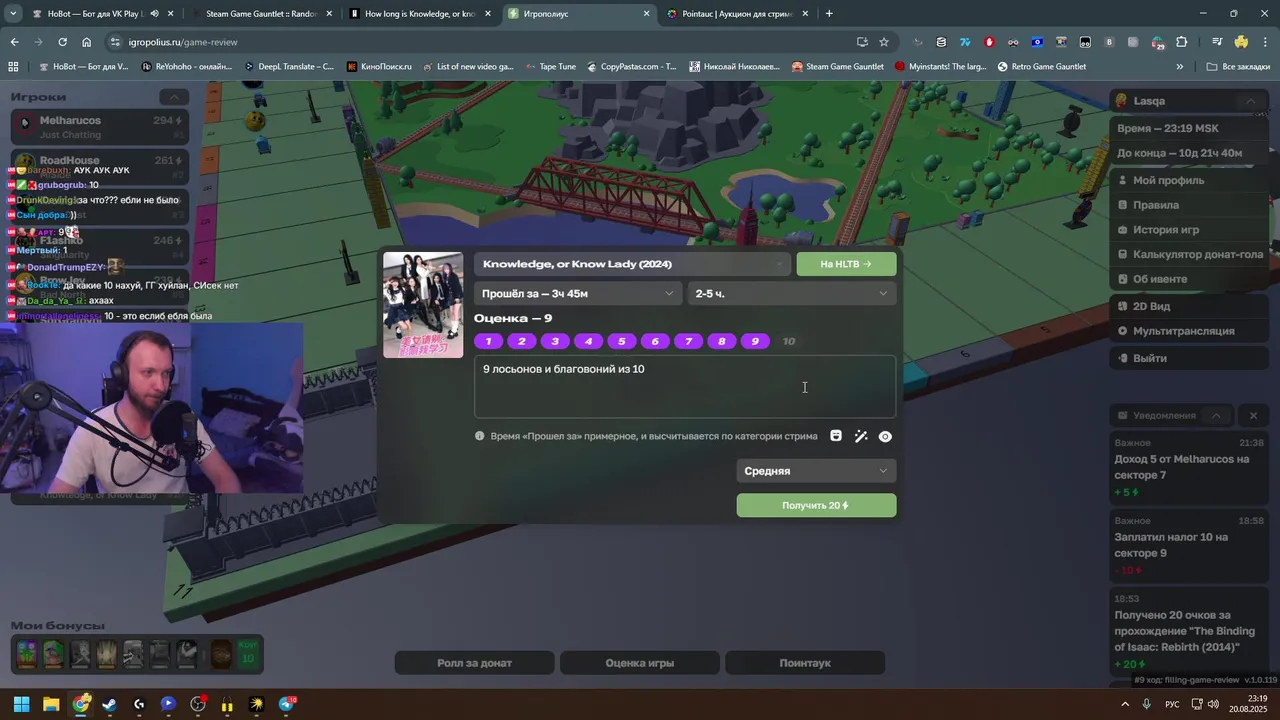Click the emote mask icon under review box
This screenshot has width=1280, height=720.
[x=836, y=436]
